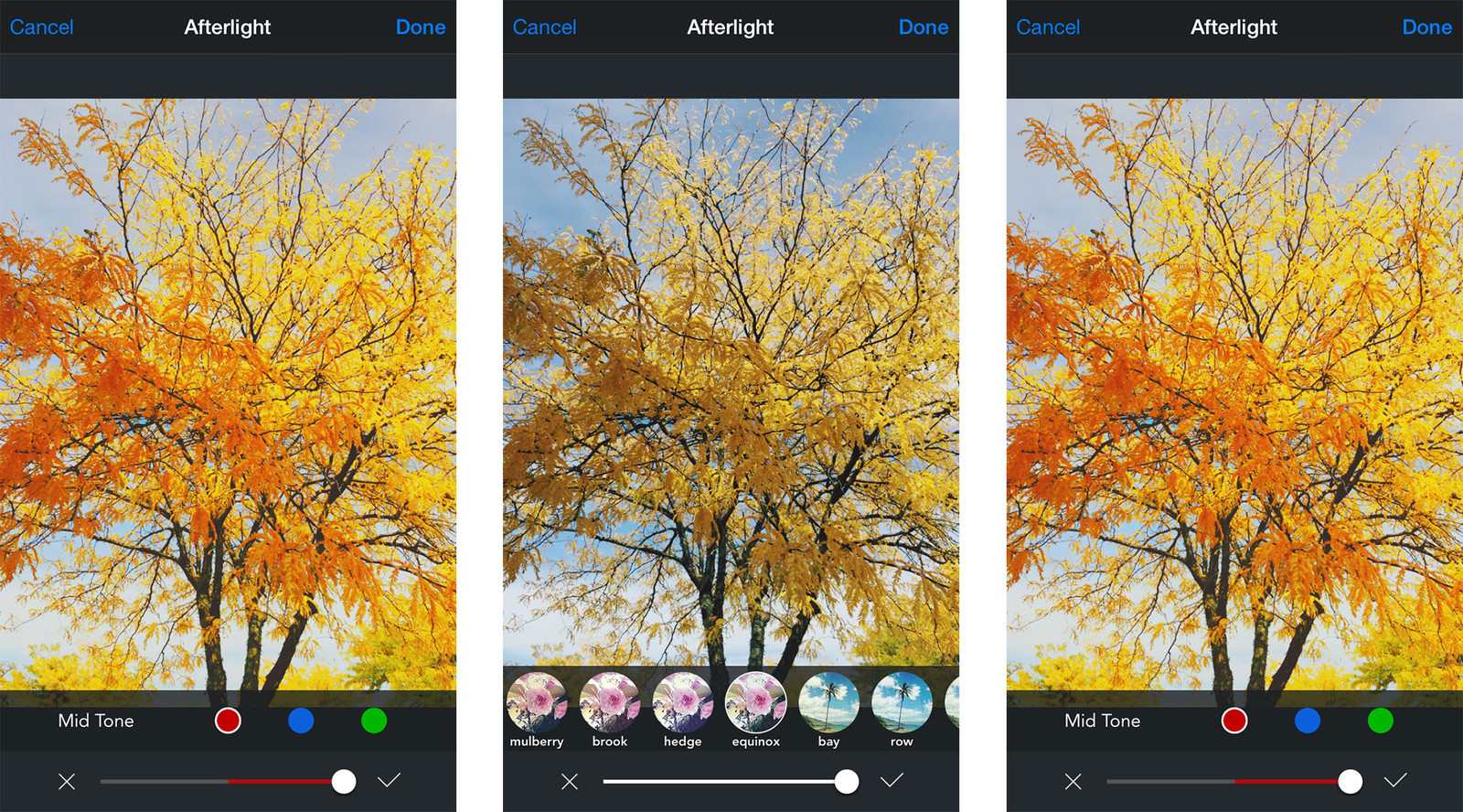Confirm edit with checkmark in right screen
The height and width of the screenshot is (812, 1463).
(1395, 780)
